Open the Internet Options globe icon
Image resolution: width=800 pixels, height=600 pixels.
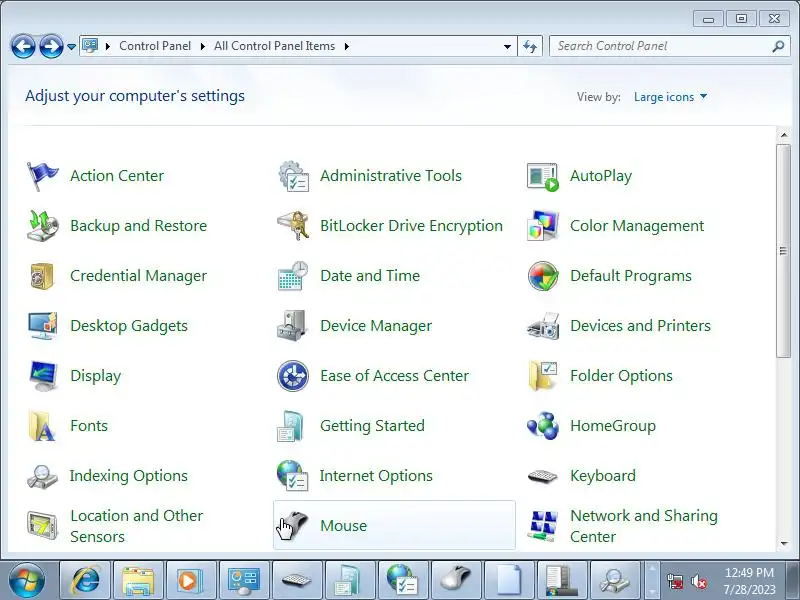[x=292, y=476]
